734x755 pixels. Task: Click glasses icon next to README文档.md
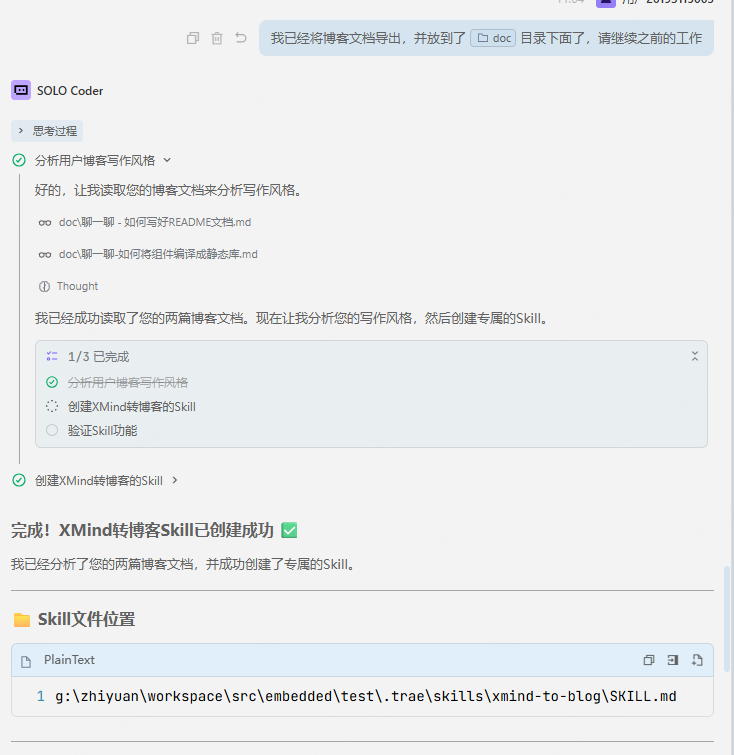click(45, 222)
